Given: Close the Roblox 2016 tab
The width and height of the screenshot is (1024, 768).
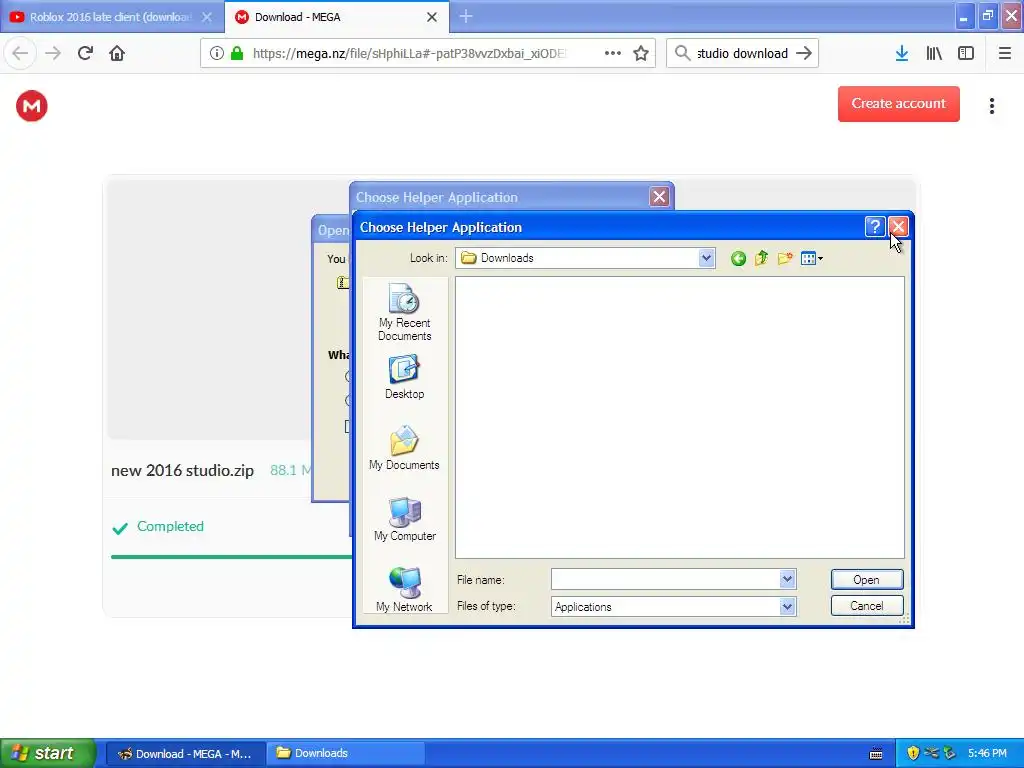Looking at the screenshot, I should (206, 17).
